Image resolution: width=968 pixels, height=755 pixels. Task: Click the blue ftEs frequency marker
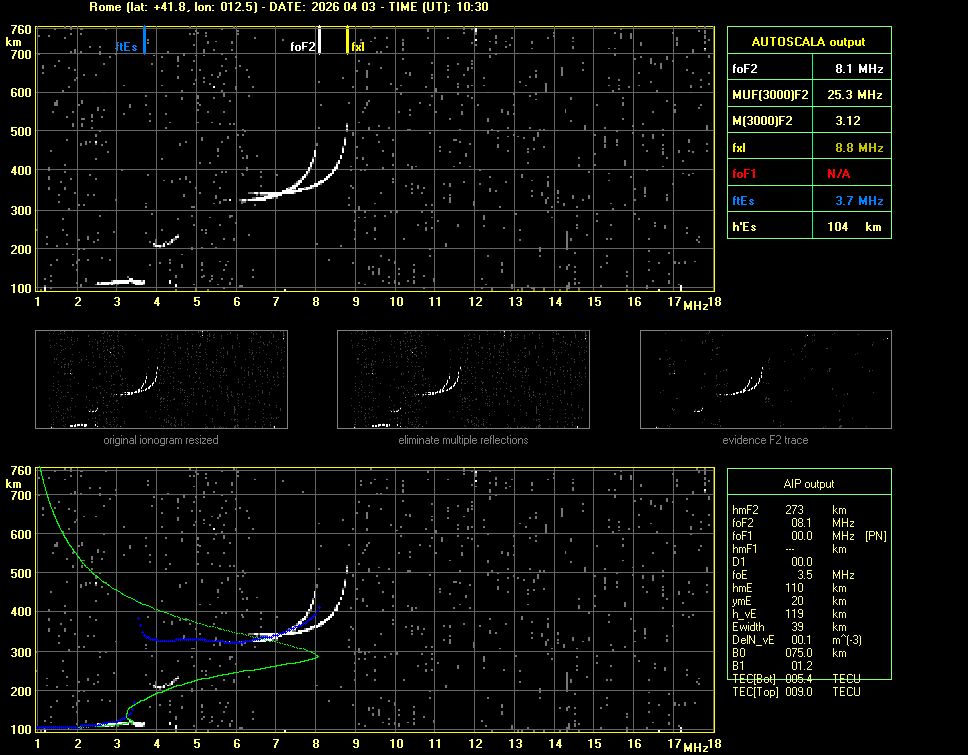click(144, 41)
